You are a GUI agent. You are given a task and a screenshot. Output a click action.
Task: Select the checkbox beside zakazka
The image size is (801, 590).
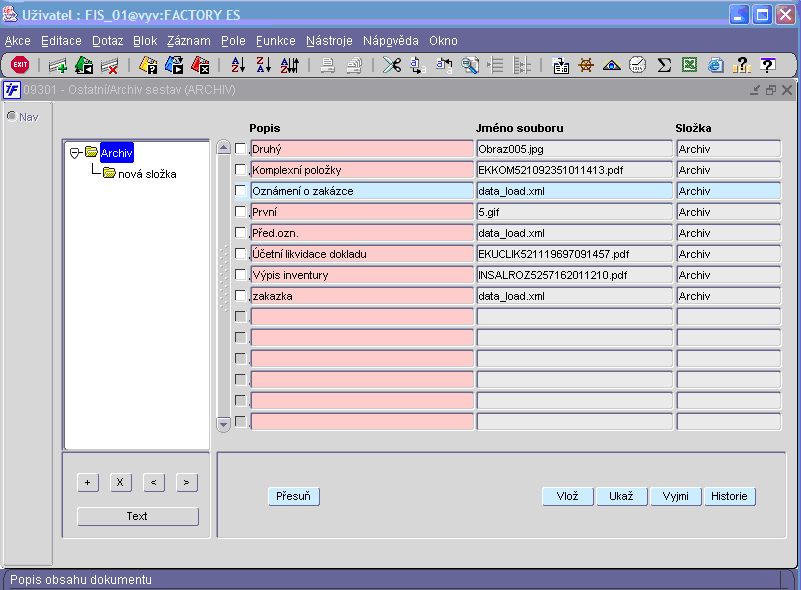click(x=240, y=296)
